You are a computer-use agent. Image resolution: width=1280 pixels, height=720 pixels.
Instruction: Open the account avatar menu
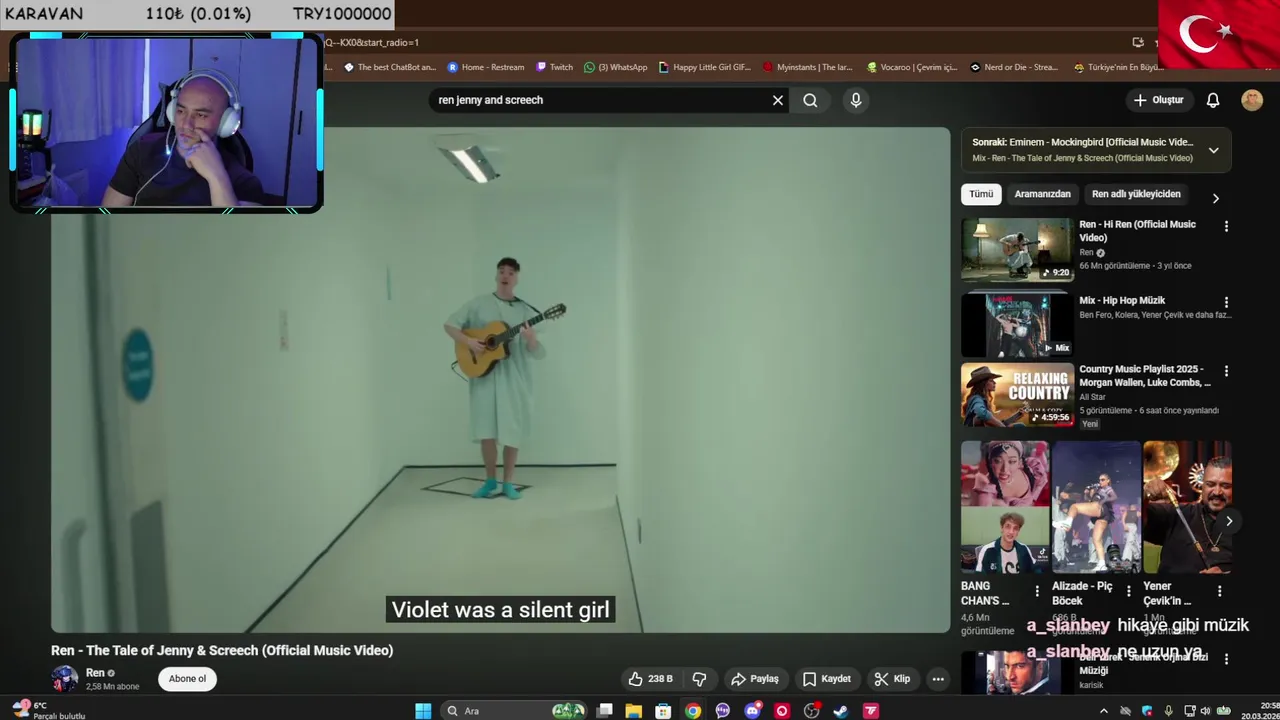tap(1252, 100)
